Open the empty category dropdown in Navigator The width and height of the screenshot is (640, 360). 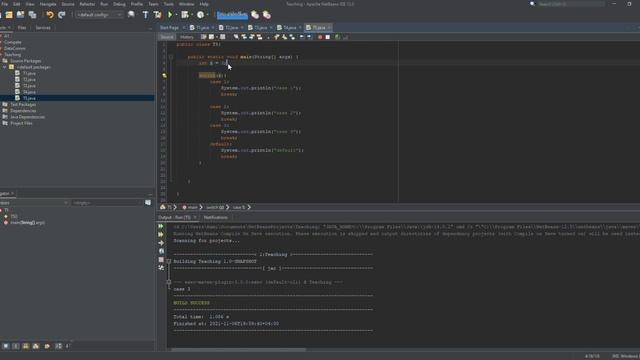[107, 202]
